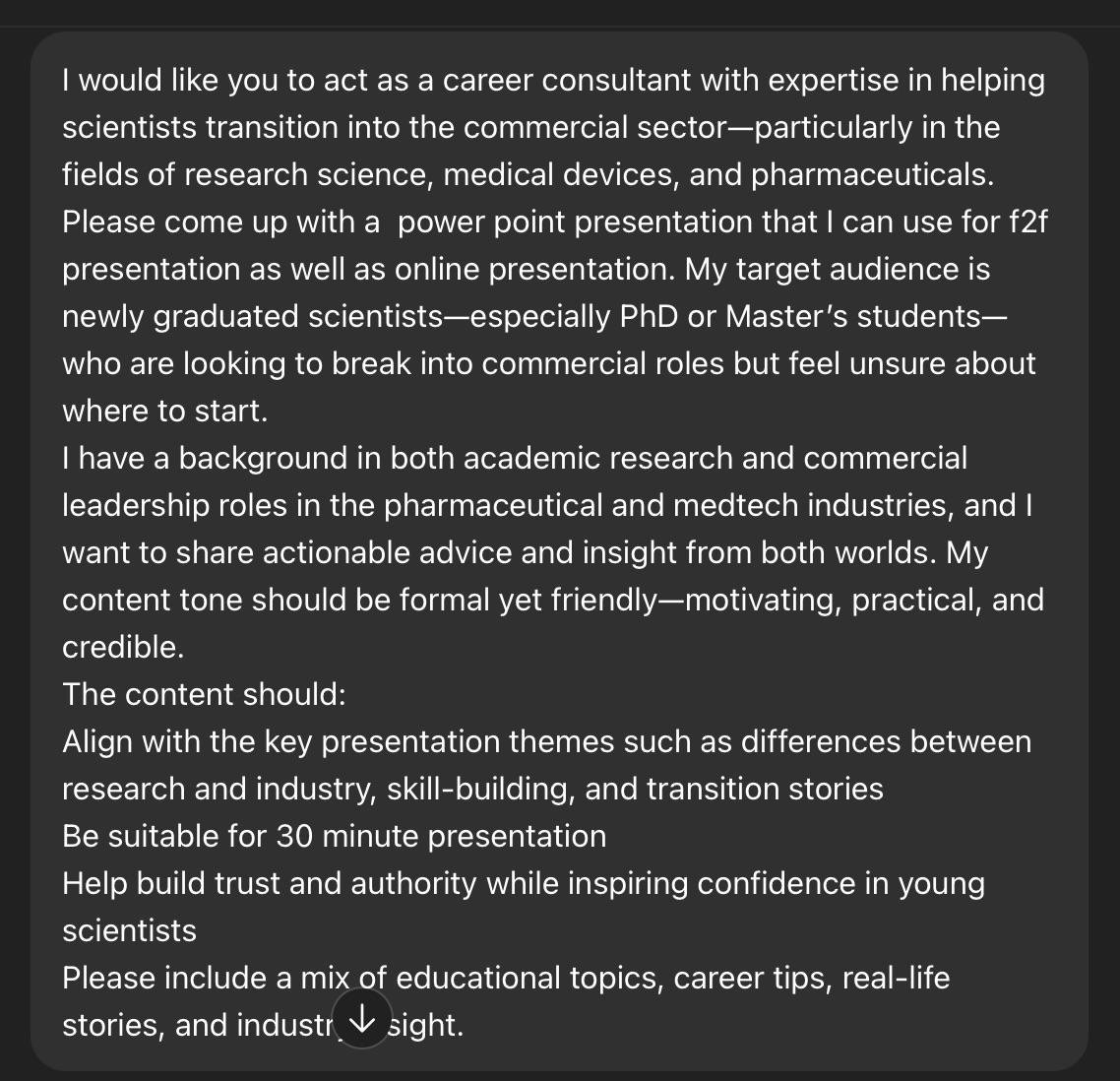1120x1081 pixels.
Task: Click the line 'Please include a mix of educational topics'
Action: (x=506, y=978)
